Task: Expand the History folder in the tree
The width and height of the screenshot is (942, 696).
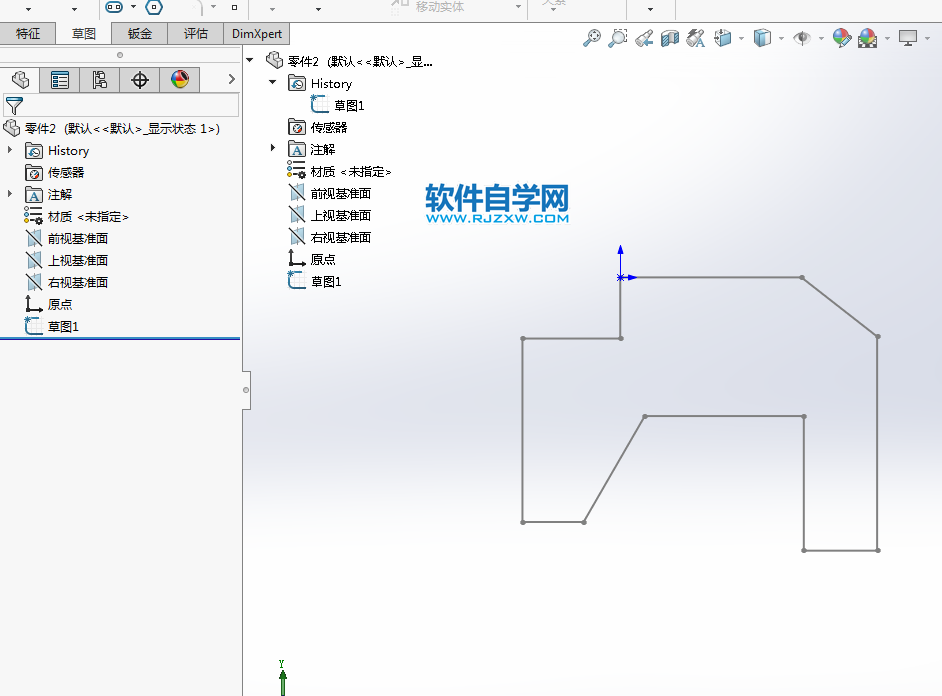Action: pyautogui.click(x=10, y=150)
